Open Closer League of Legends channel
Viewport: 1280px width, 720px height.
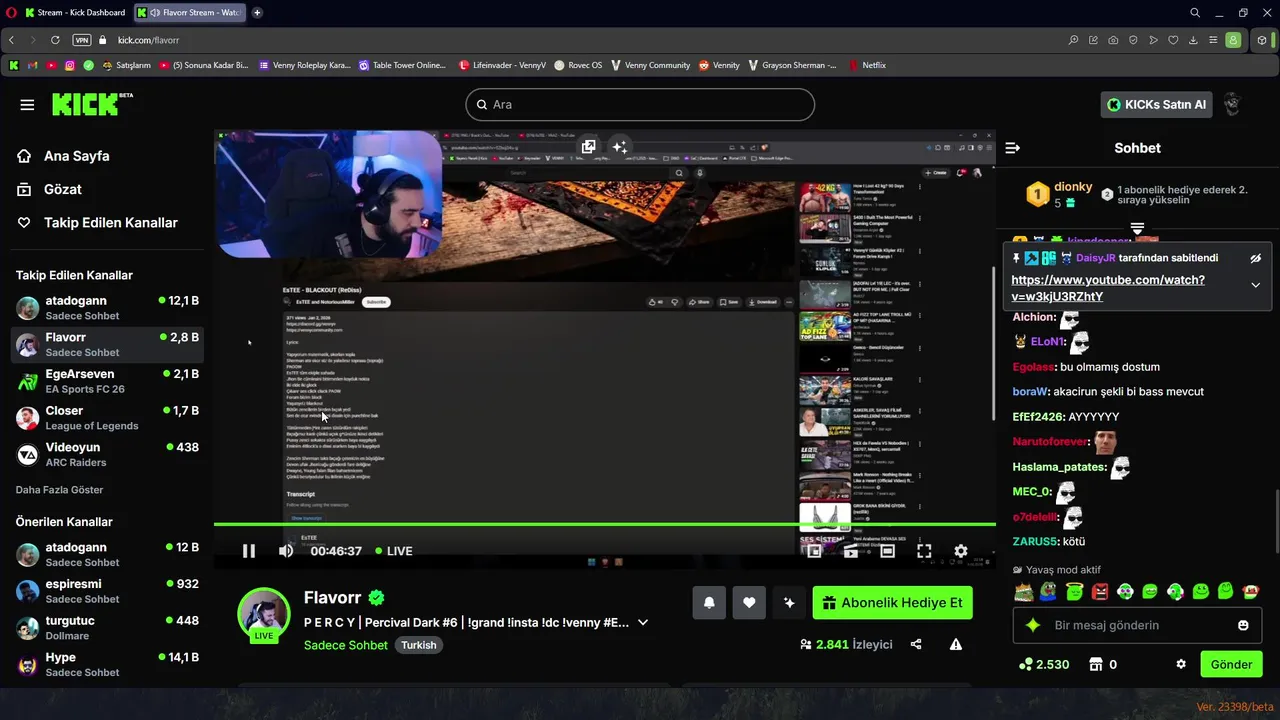(108, 418)
